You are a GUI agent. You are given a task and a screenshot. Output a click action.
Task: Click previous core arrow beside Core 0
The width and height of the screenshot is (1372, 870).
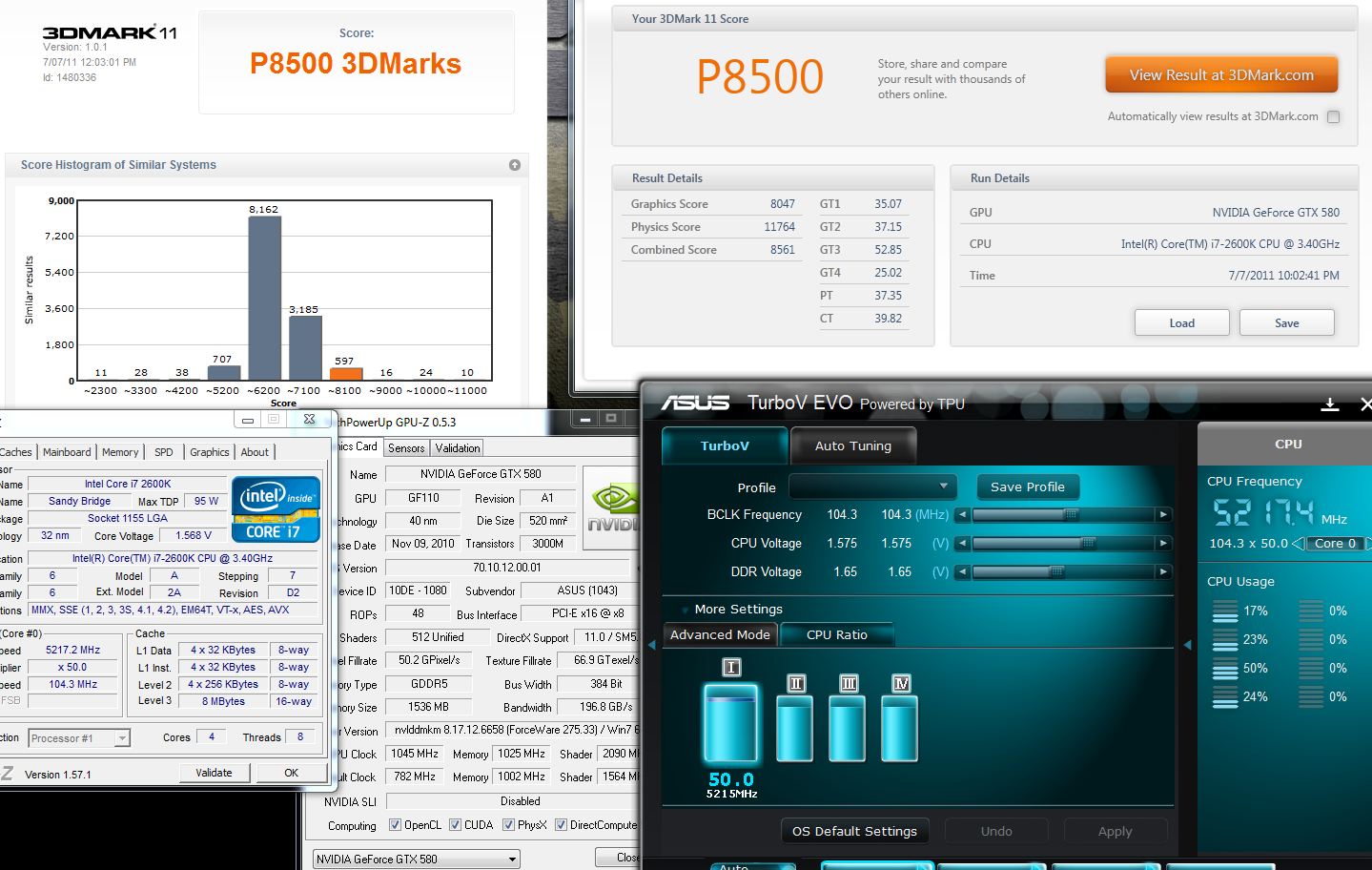pos(1298,544)
